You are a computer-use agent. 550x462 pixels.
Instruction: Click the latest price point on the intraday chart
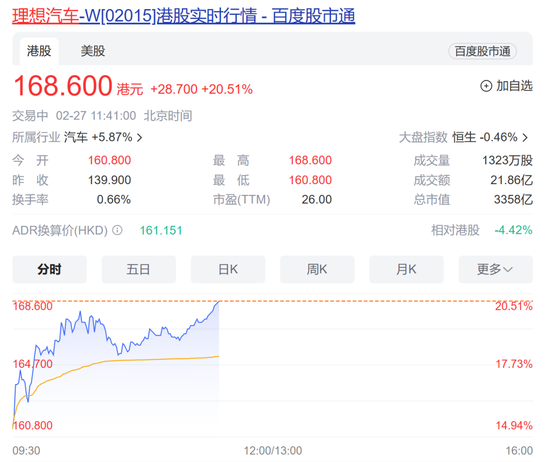[x=219, y=302]
